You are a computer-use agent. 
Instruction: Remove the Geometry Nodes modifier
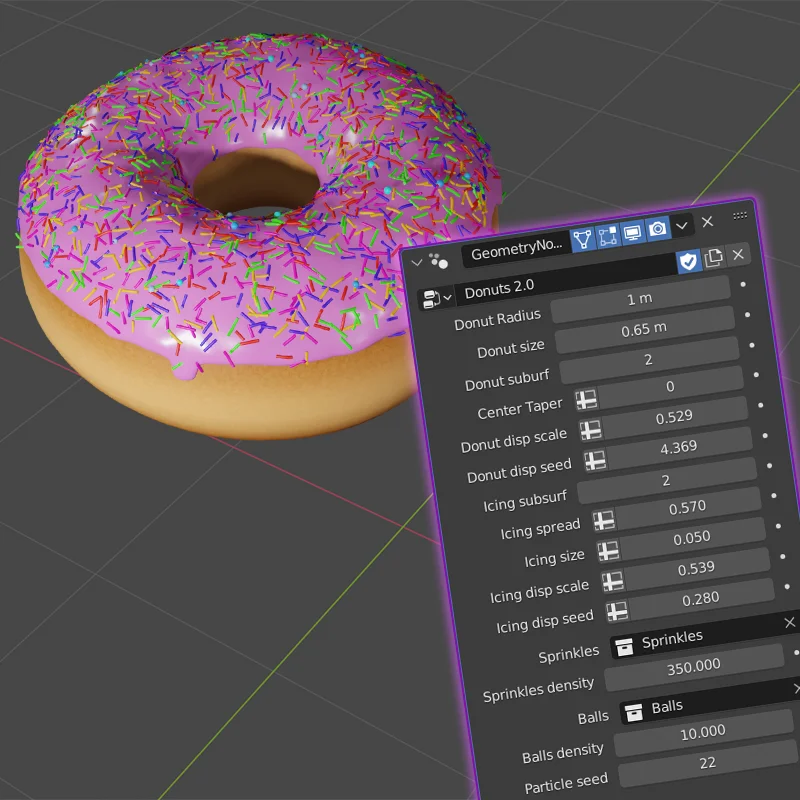(707, 222)
